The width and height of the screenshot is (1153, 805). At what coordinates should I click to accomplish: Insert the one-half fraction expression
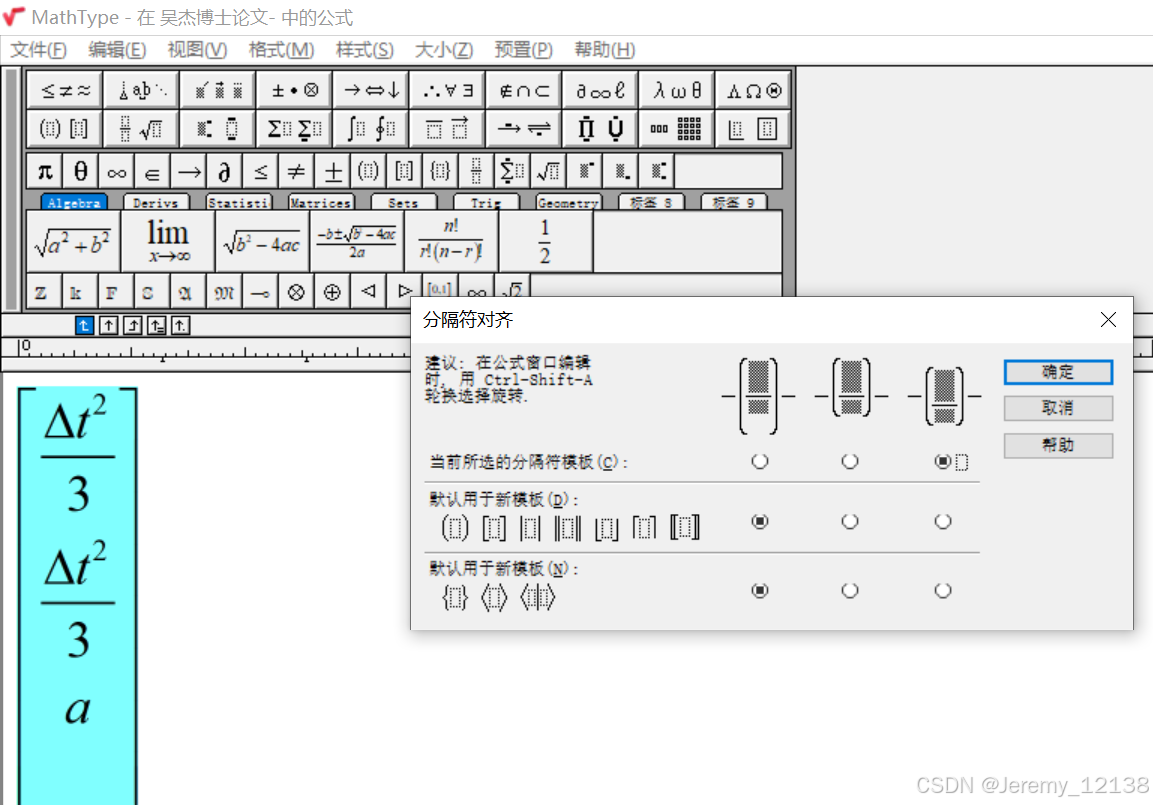tap(545, 241)
